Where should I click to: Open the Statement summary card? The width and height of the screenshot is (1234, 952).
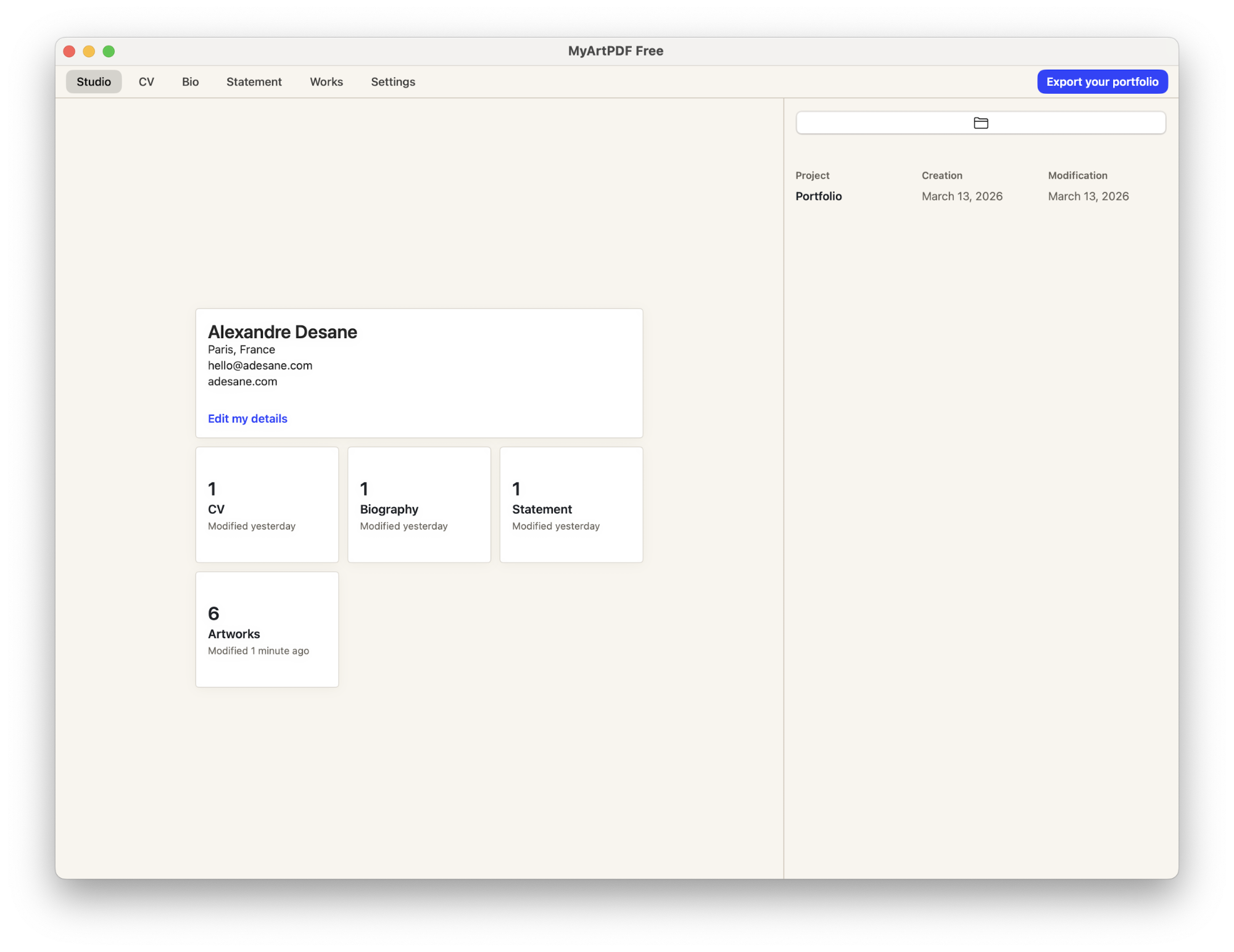tap(571, 504)
